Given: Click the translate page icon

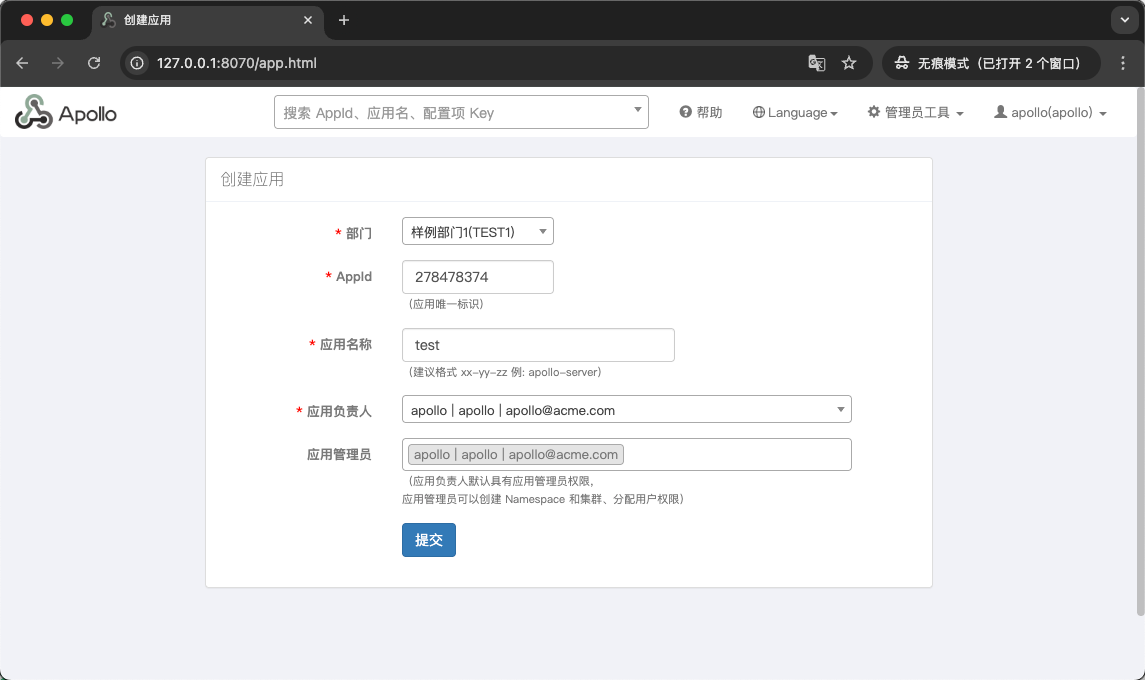Looking at the screenshot, I should tap(817, 63).
